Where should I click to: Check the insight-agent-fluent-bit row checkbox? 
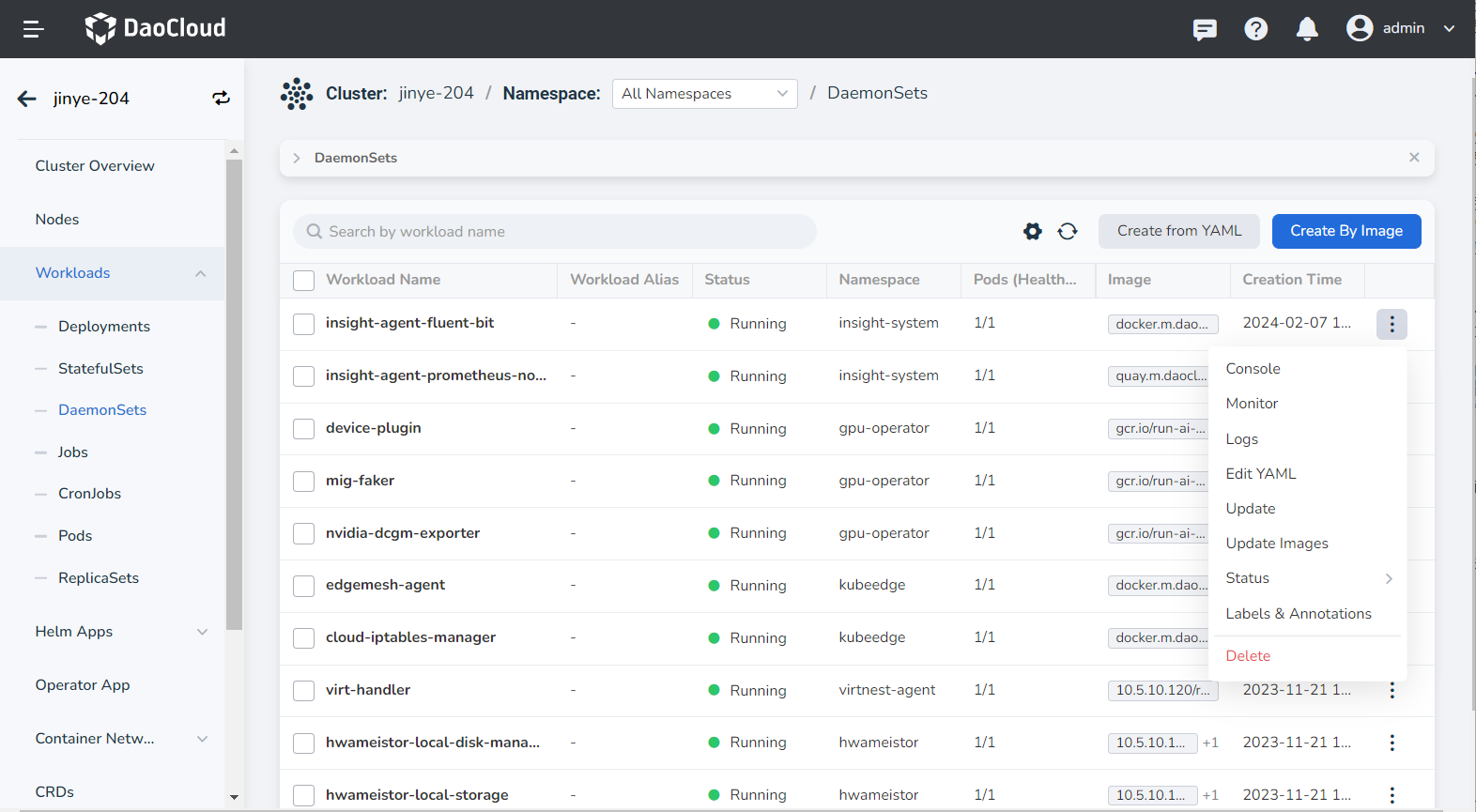[x=303, y=324]
